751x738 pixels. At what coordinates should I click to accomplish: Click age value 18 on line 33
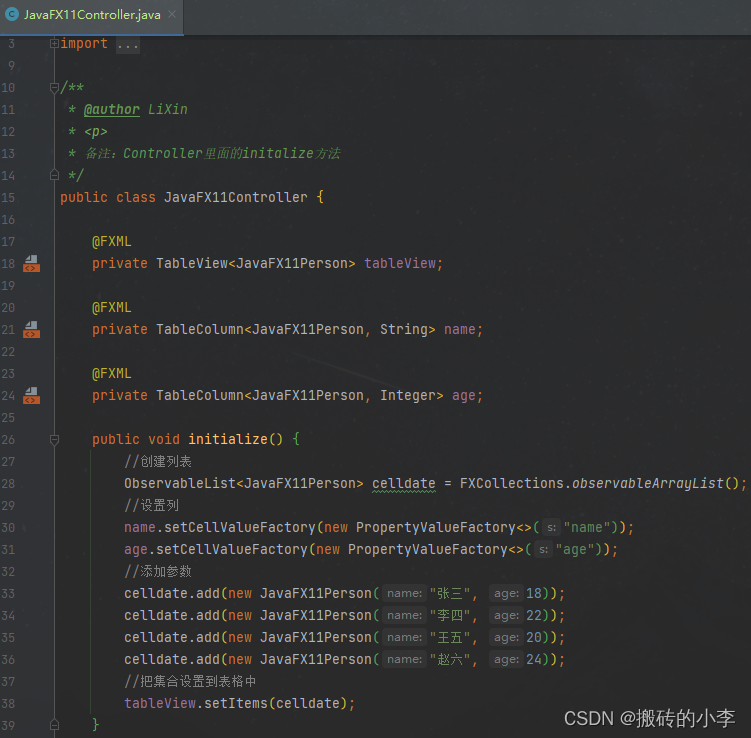coord(534,594)
